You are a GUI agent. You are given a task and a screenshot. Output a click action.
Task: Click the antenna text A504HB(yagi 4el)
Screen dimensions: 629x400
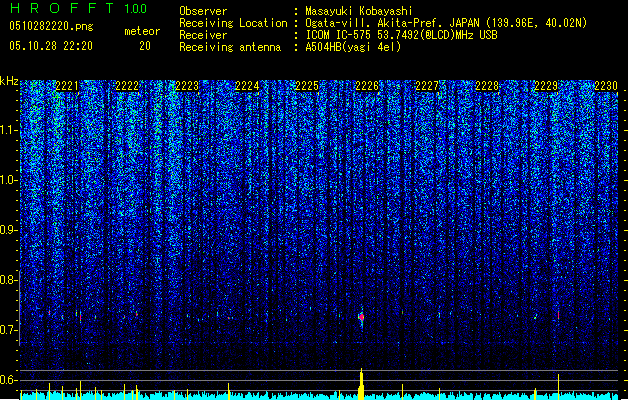coord(353,47)
